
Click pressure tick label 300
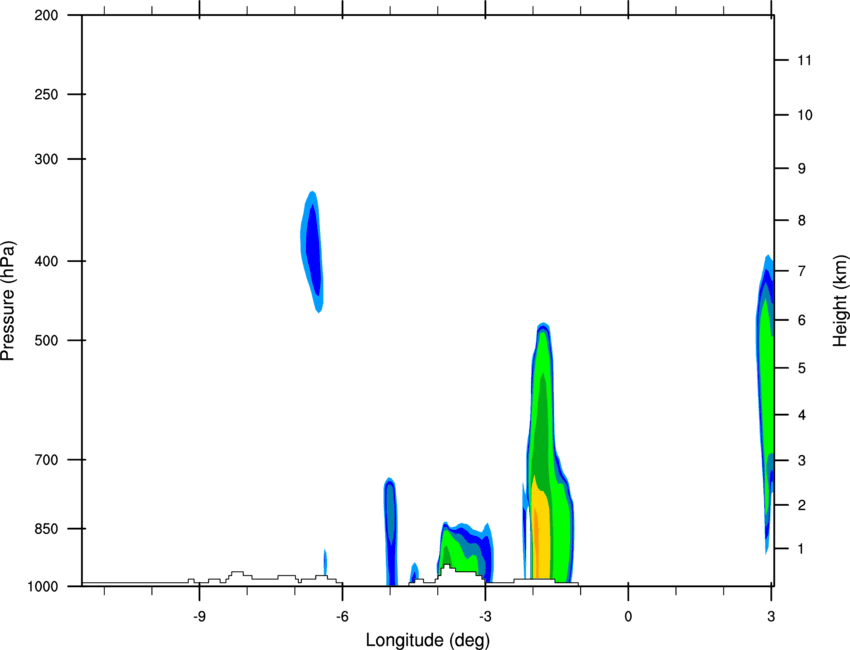point(46,159)
